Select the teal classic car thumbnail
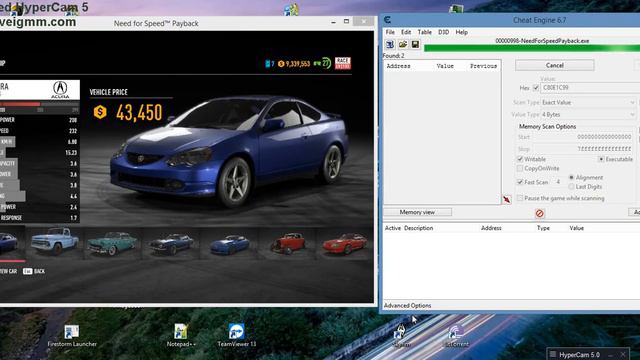The width and height of the screenshot is (640, 360). [112, 242]
